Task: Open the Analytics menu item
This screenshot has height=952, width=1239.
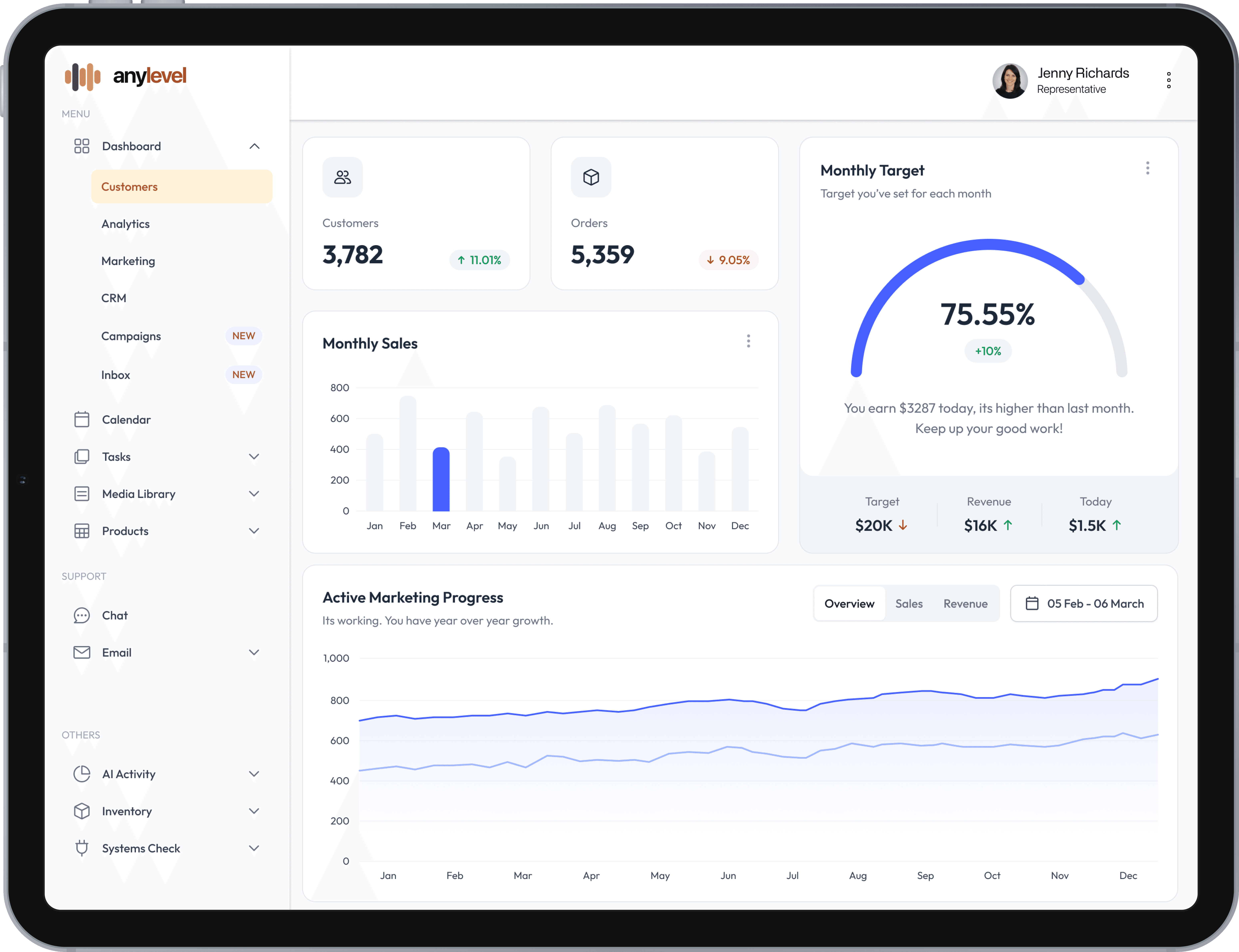Action: (126, 224)
